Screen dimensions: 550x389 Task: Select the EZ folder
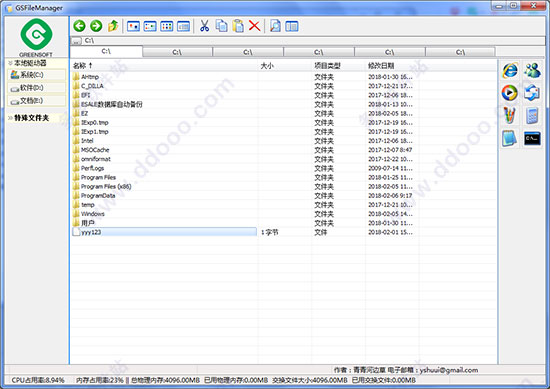(x=84, y=113)
